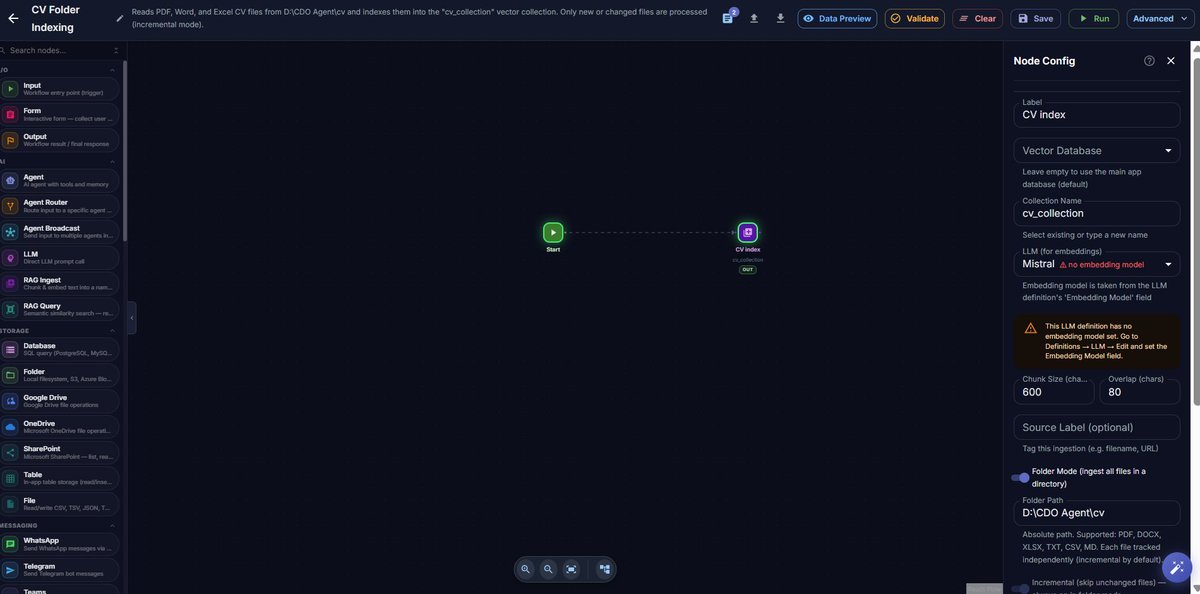Collapse the node palette with the side handle
Viewport: 1200px width, 594px height.
pyautogui.click(x=132, y=317)
